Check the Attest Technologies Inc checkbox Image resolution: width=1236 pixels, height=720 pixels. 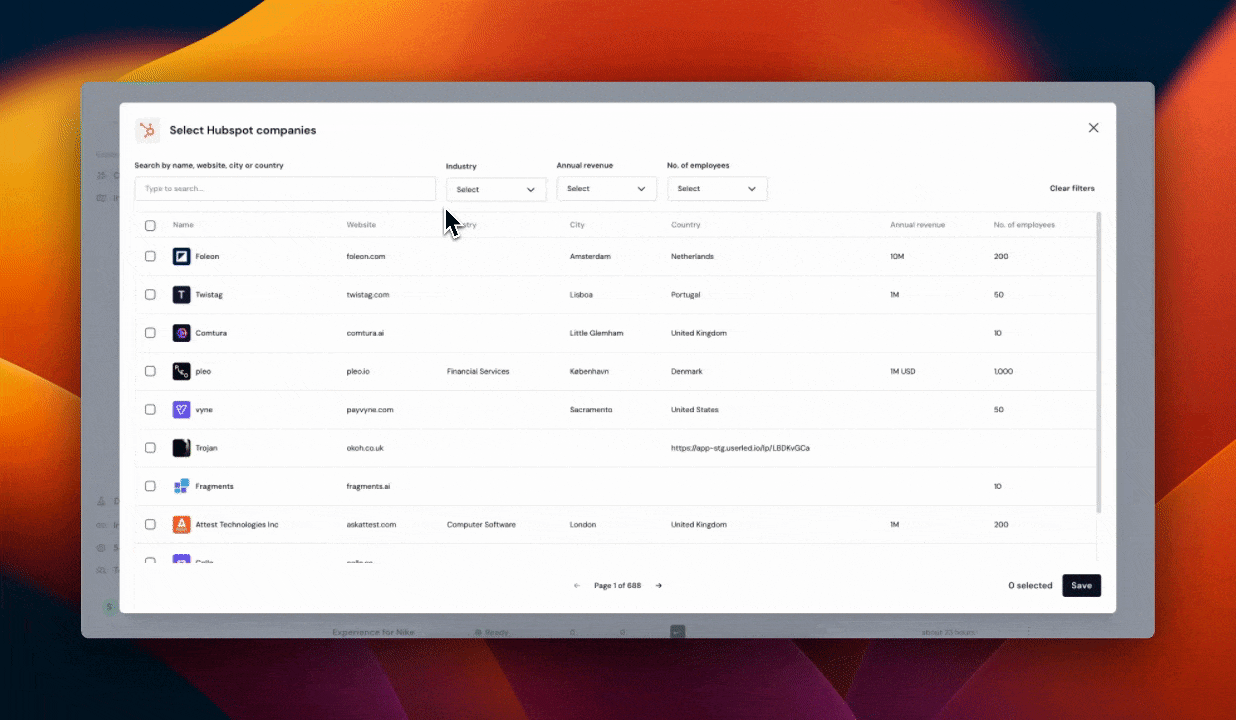[x=150, y=524]
